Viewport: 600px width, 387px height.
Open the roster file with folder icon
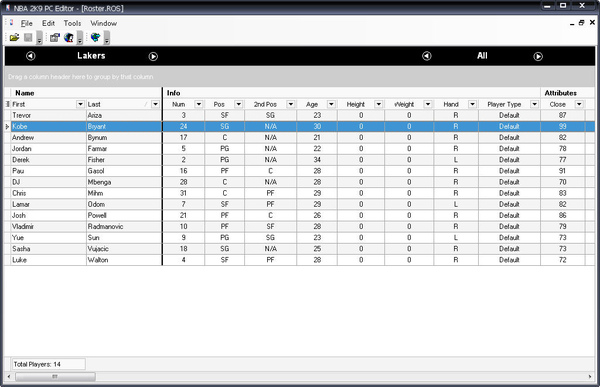click(x=14, y=38)
